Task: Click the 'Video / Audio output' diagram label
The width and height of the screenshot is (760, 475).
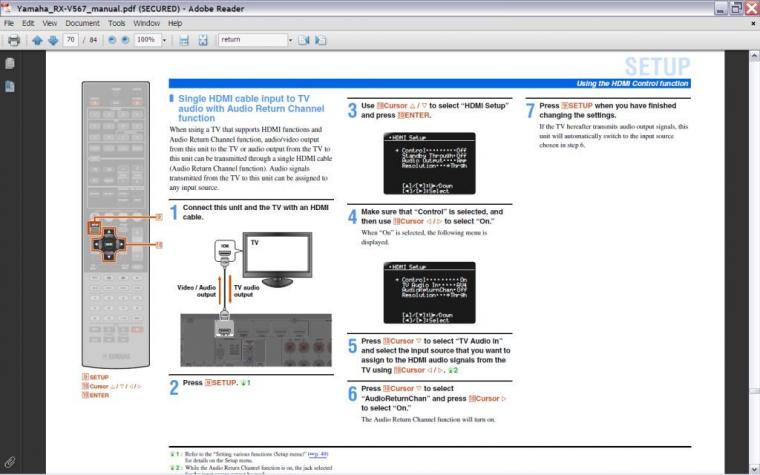Action: (196, 291)
